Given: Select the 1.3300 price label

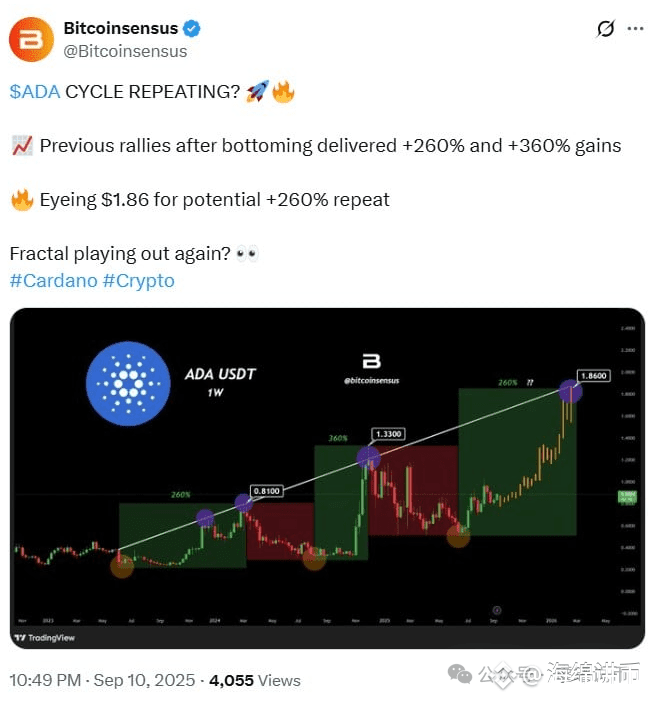Looking at the screenshot, I should click(388, 434).
